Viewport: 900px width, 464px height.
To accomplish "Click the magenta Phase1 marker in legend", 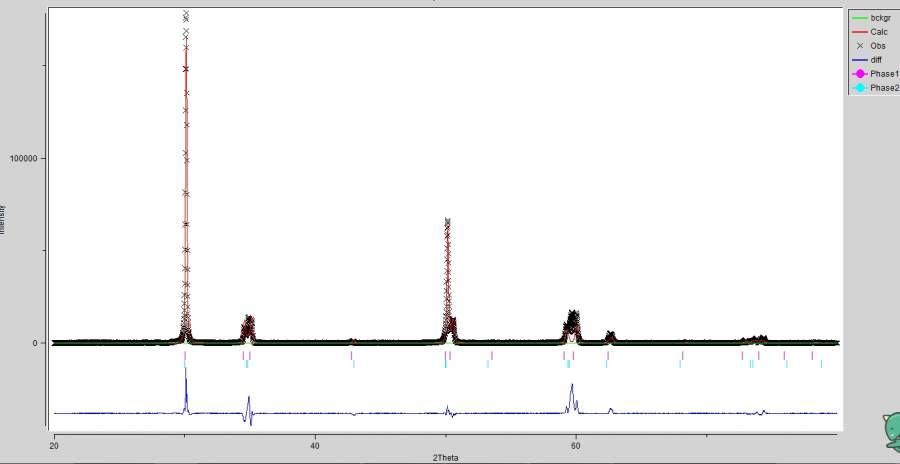I will [x=859, y=74].
